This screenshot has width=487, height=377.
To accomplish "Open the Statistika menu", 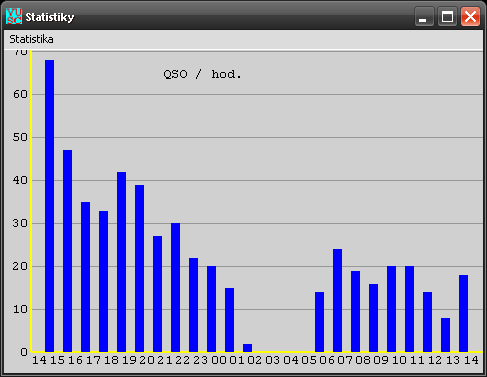I will pyautogui.click(x=31, y=39).
